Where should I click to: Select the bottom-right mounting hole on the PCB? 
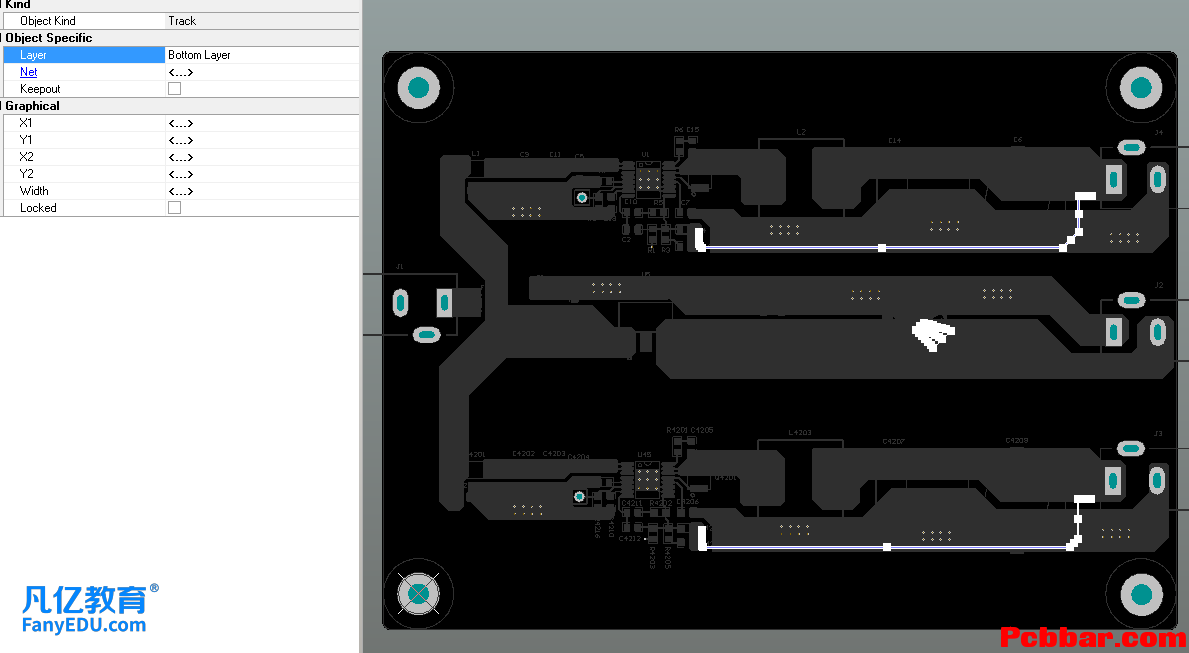pyautogui.click(x=1140, y=595)
